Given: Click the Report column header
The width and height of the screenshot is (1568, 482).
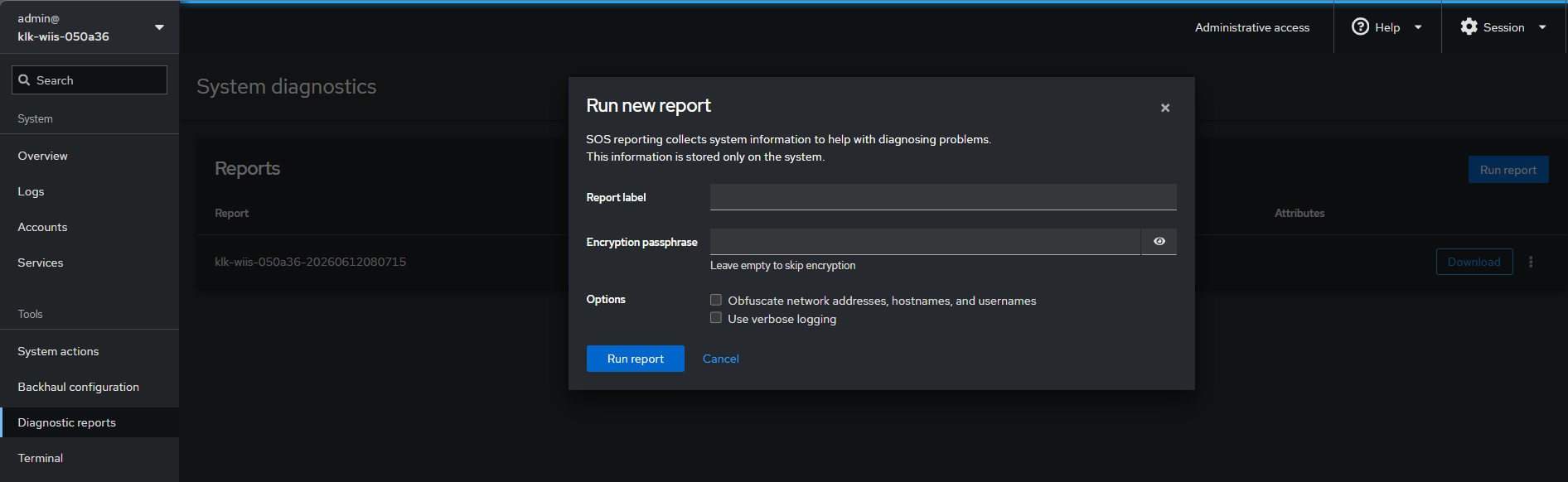Looking at the screenshot, I should (231, 213).
